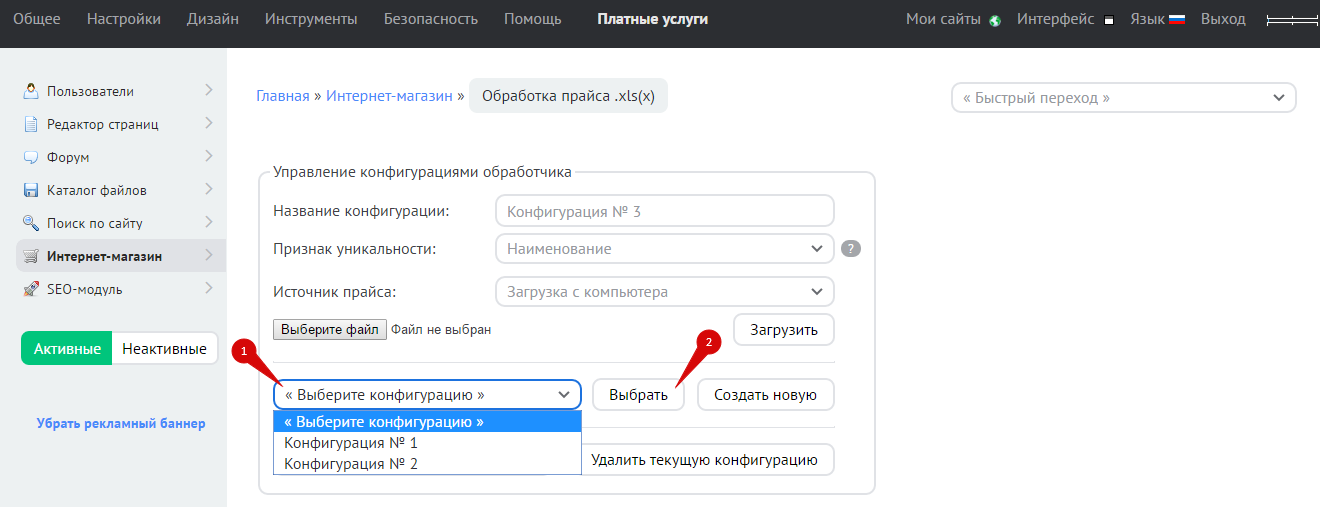Image resolution: width=1320 pixels, height=507 pixels.
Task: Click the SEO-module rocket icon
Action: 30,289
